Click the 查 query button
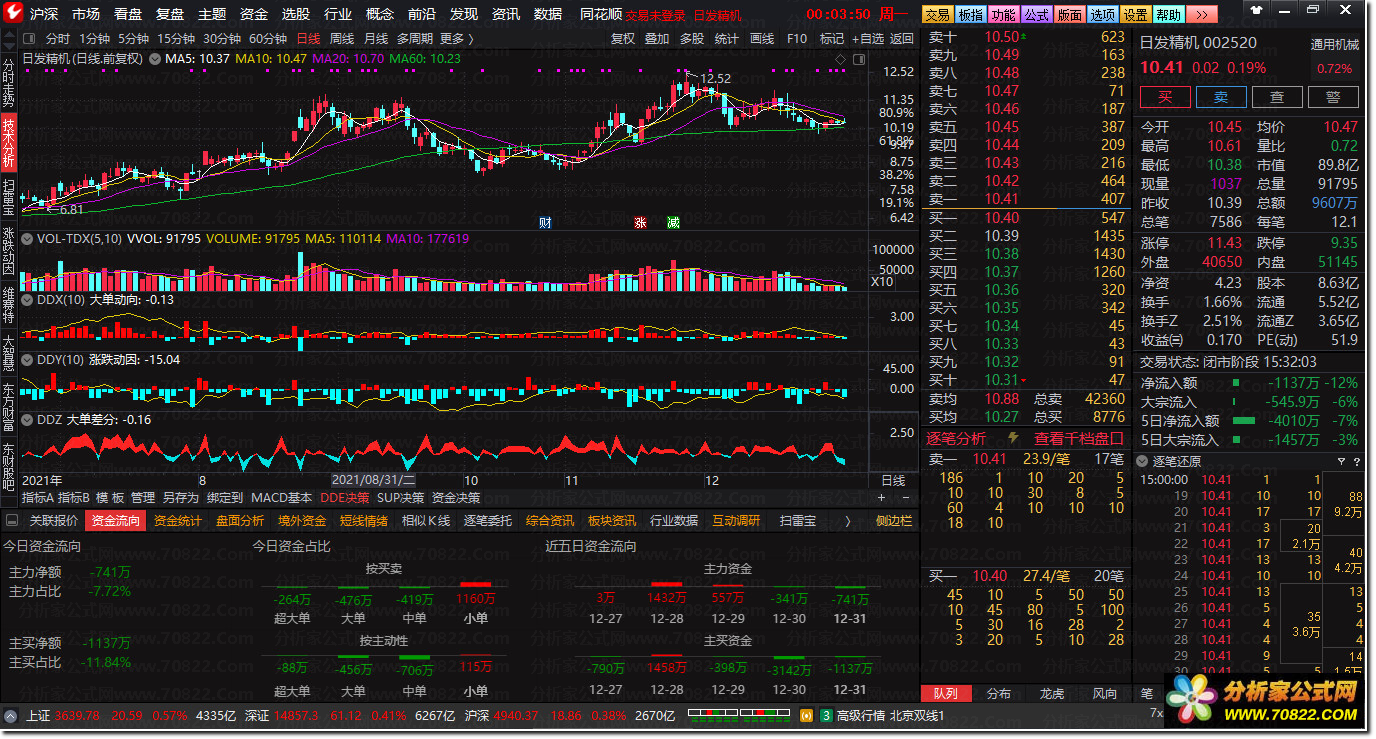Screen dimensions: 1376x739 click(x=1277, y=96)
